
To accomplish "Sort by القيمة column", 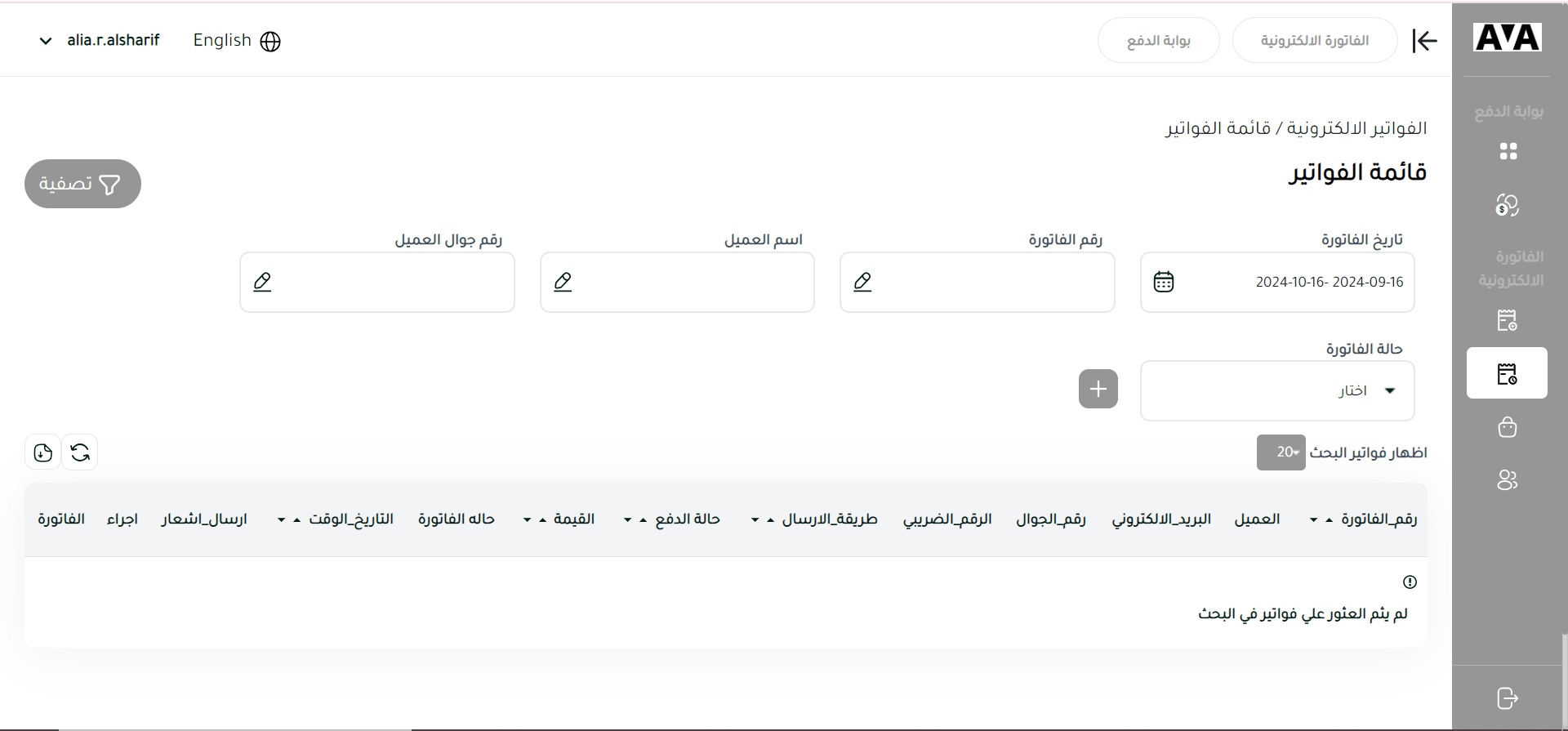I will [559, 519].
